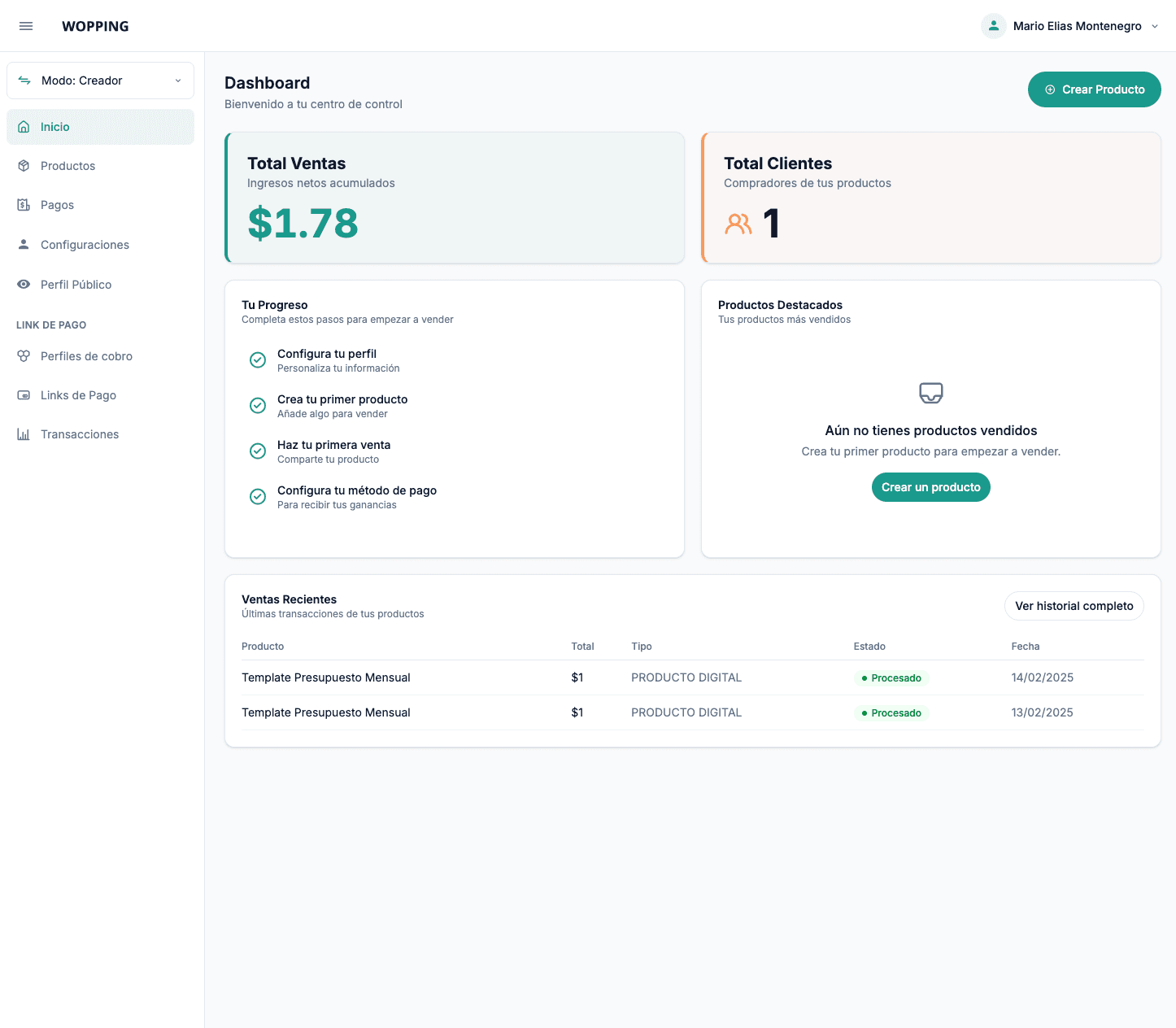The image size is (1176, 1028).
Task: Open Pagos in the sidebar
Action: tap(100, 205)
